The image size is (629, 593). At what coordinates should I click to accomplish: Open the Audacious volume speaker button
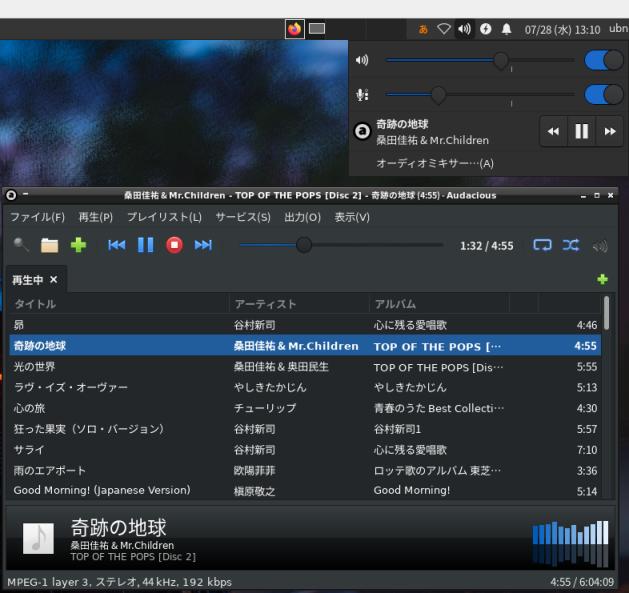pyautogui.click(x=600, y=246)
